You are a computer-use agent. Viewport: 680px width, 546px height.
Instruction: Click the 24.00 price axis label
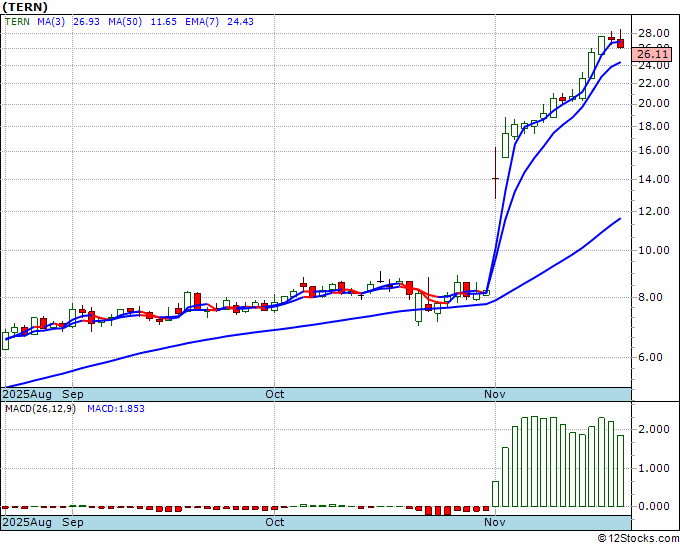point(654,66)
